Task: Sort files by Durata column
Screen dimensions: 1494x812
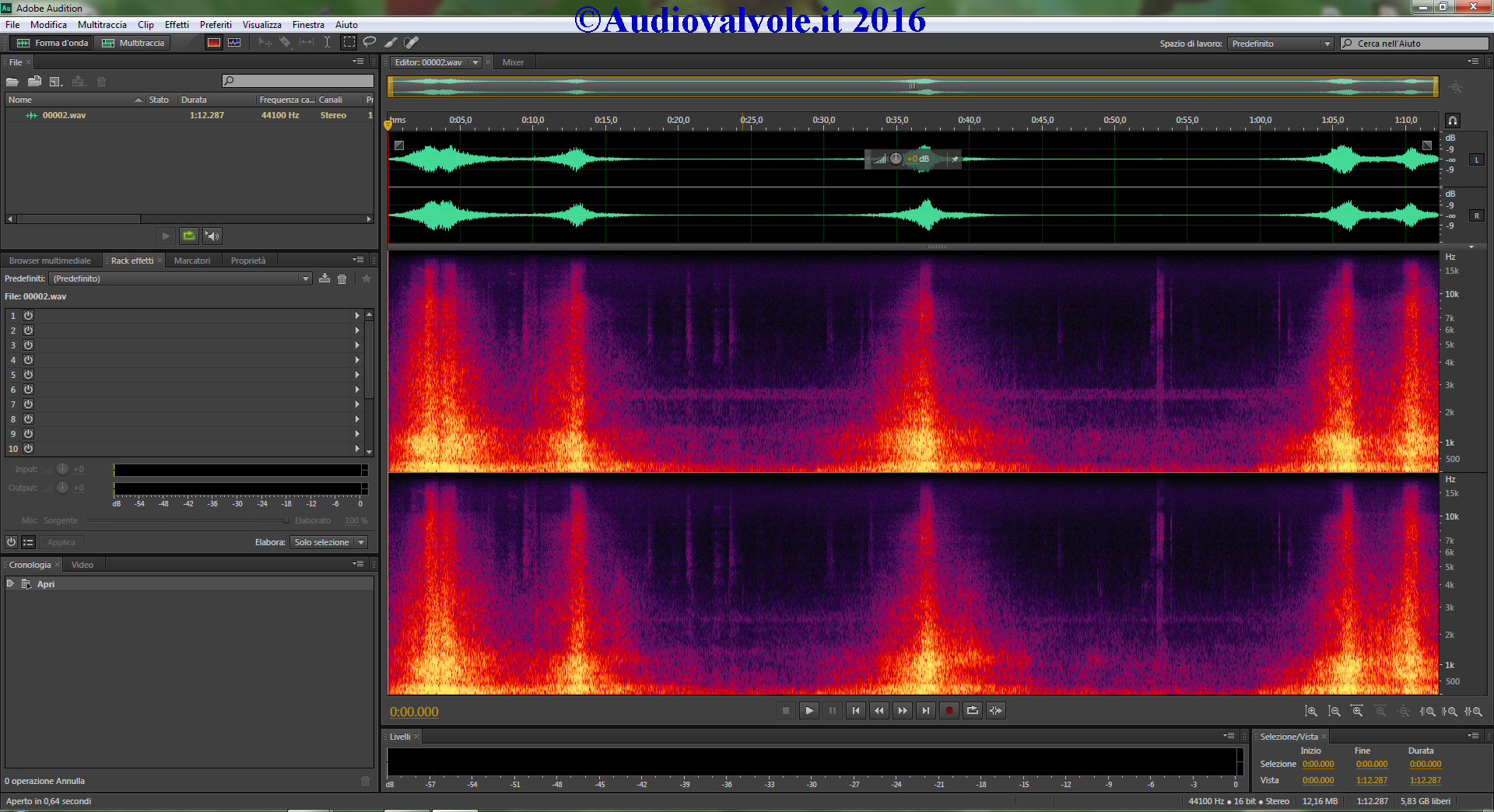Action: [217, 100]
